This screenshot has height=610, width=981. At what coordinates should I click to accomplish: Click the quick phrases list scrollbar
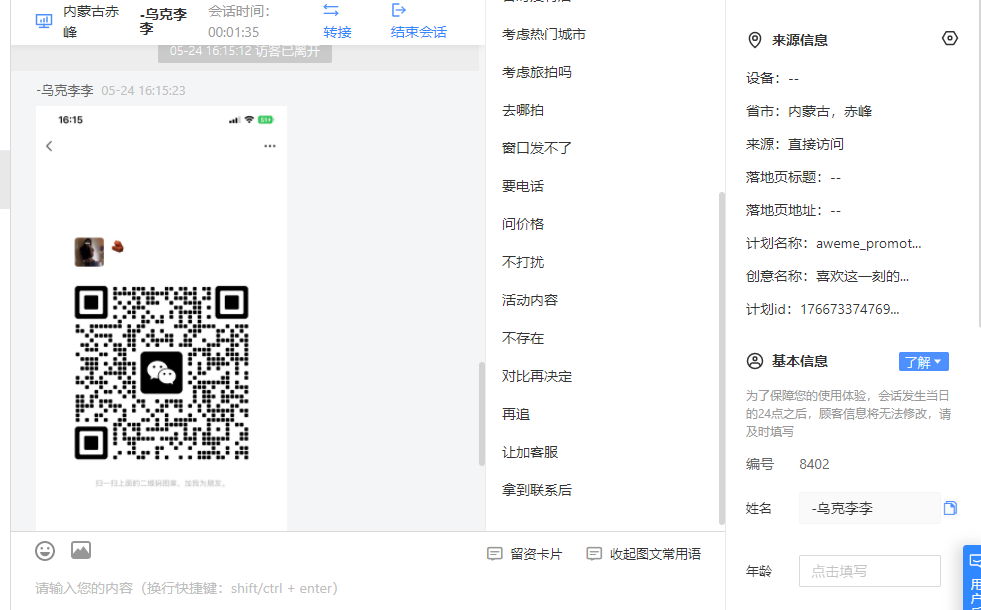[x=721, y=358]
